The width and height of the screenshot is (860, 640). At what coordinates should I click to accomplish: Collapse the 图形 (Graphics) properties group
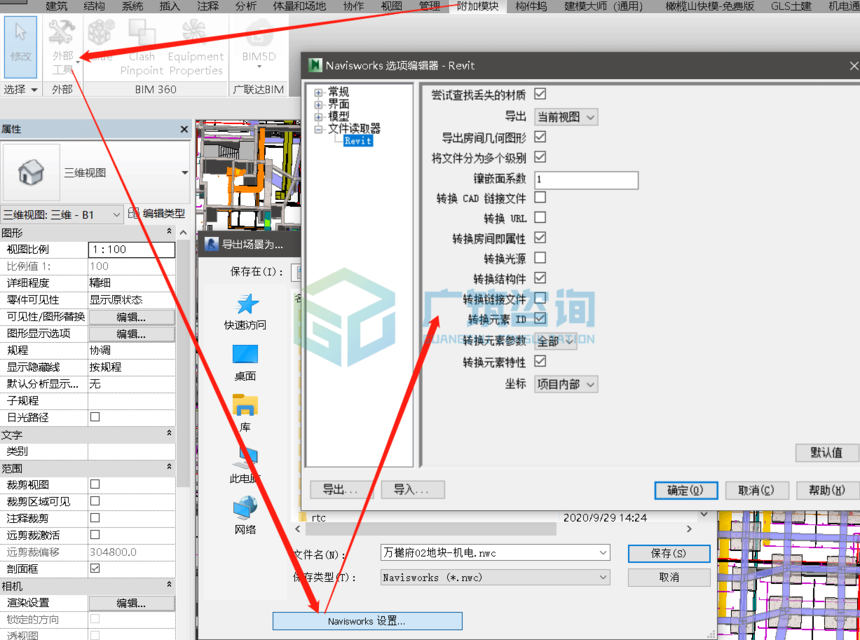pyautogui.click(x=169, y=232)
